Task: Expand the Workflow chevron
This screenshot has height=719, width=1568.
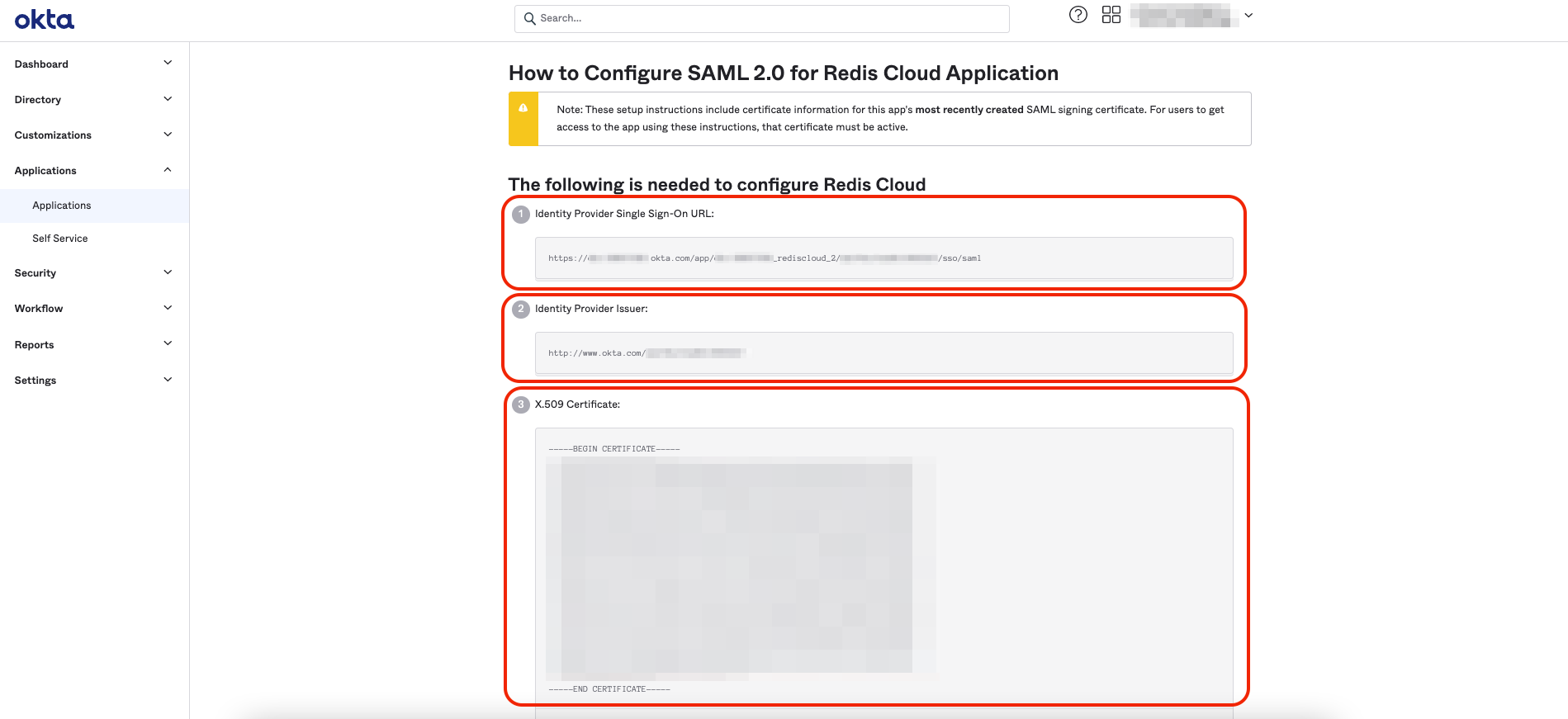Action: (168, 308)
